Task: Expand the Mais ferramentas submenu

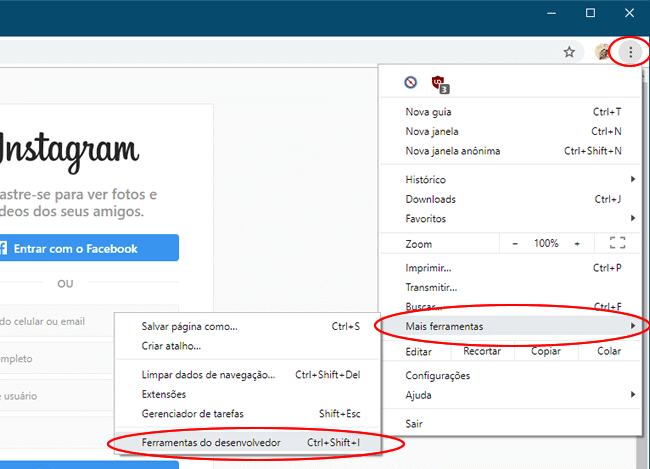Action: tap(511, 326)
